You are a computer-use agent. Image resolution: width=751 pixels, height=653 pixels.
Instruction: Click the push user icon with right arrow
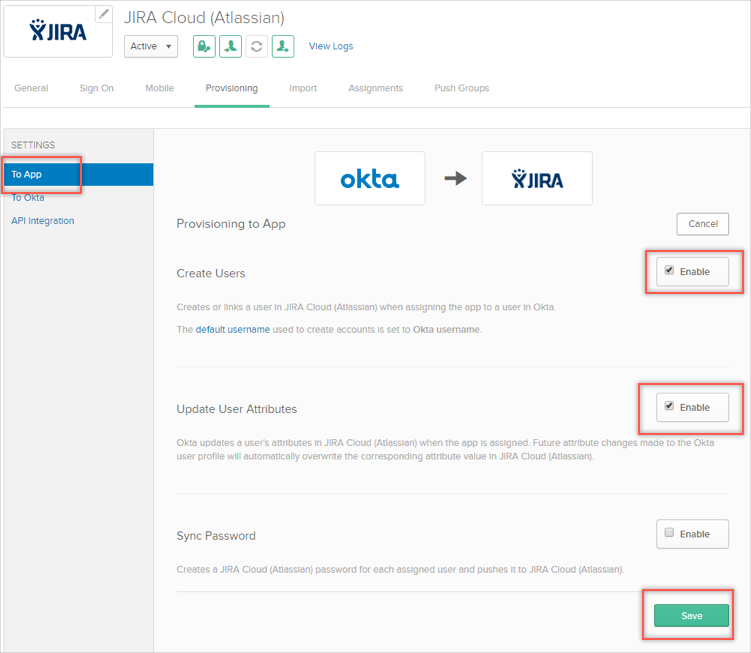pos(283,46)
